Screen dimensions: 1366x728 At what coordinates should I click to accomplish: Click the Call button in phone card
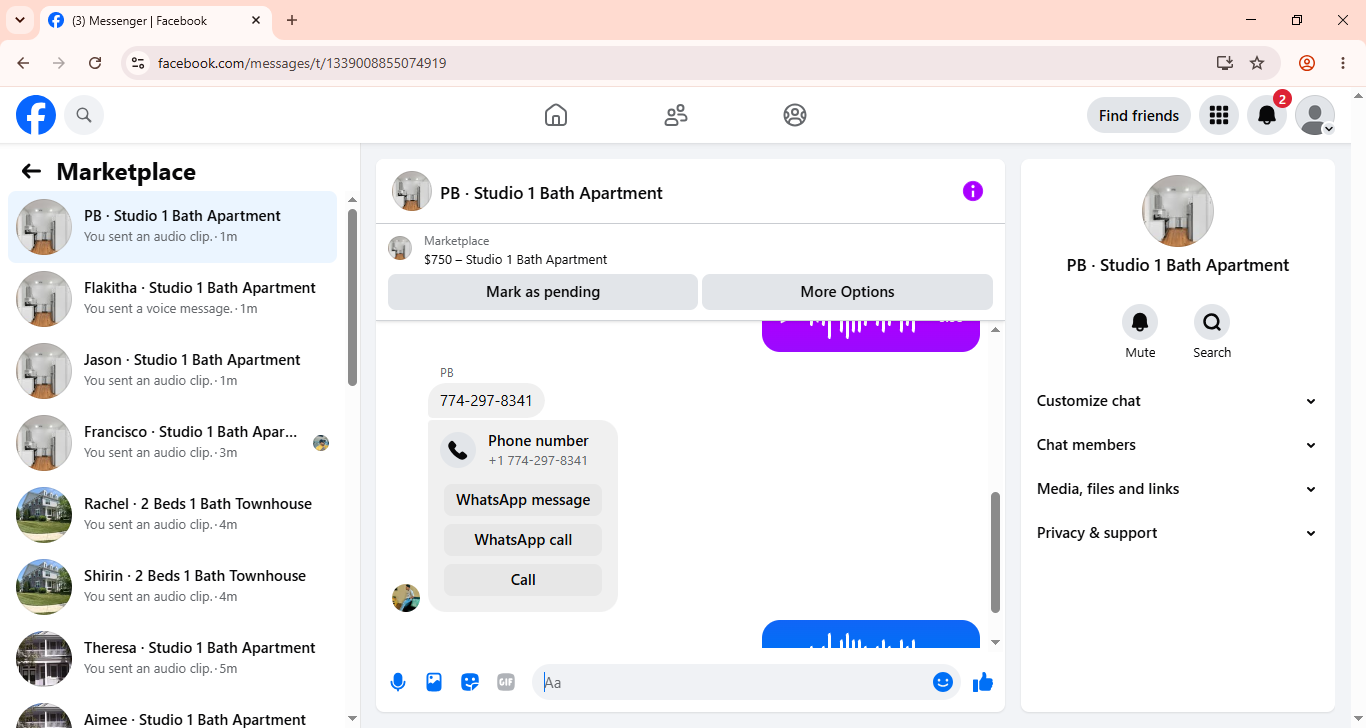(x=523, y=580)
